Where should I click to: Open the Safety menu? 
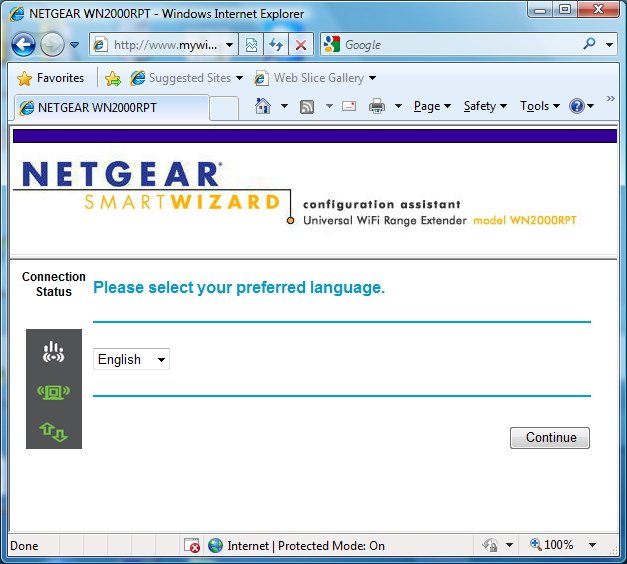(x=485, y=106)
